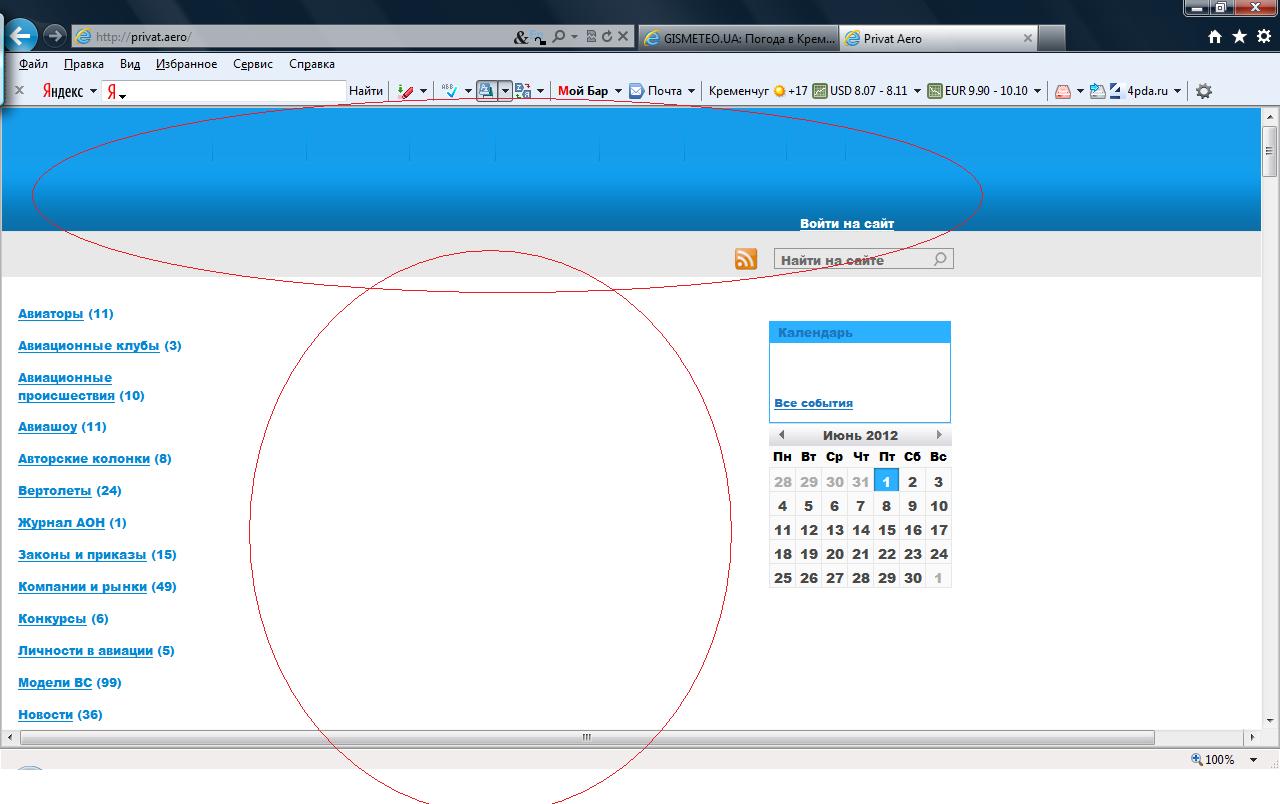Click the RSS feed icon

click(746, 260)
